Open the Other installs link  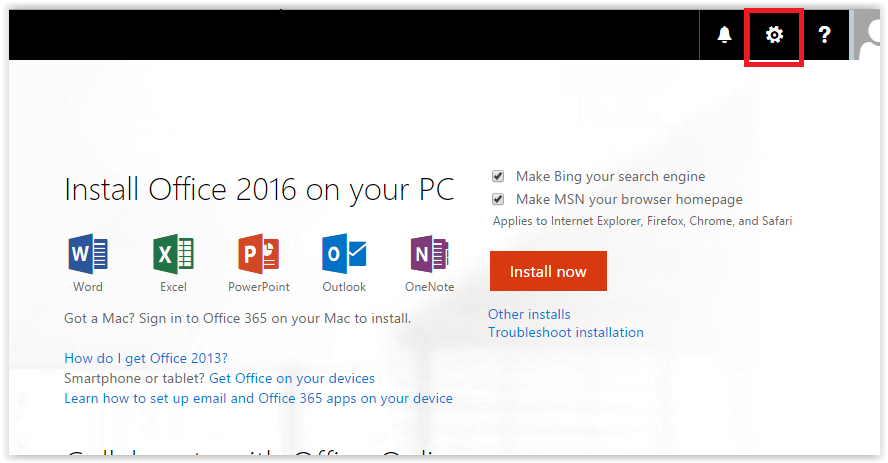click(529, 314)
